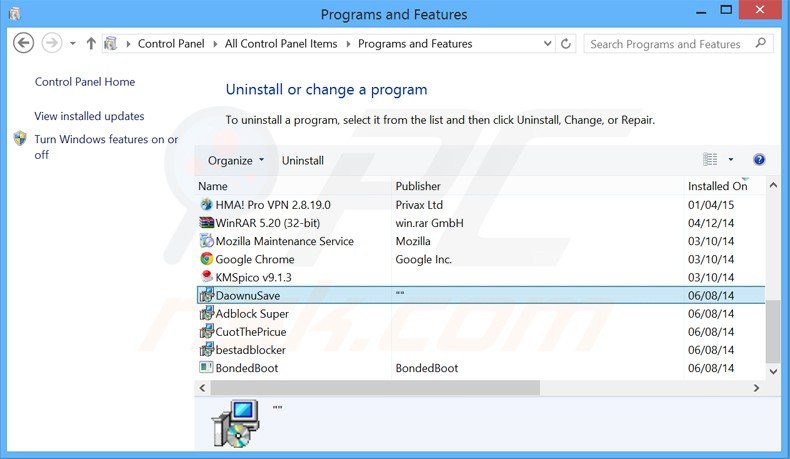Open the Organize menu
Viewport: 790px width, 459px height.
coord(236,161)
